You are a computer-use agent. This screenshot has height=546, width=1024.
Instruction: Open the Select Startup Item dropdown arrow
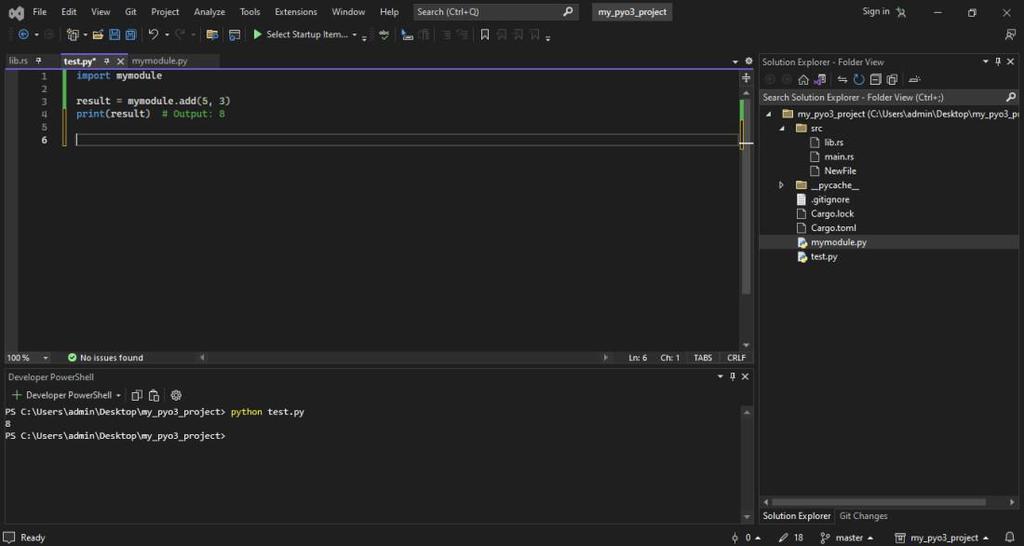pyautogui.click(x=354, y=34)
